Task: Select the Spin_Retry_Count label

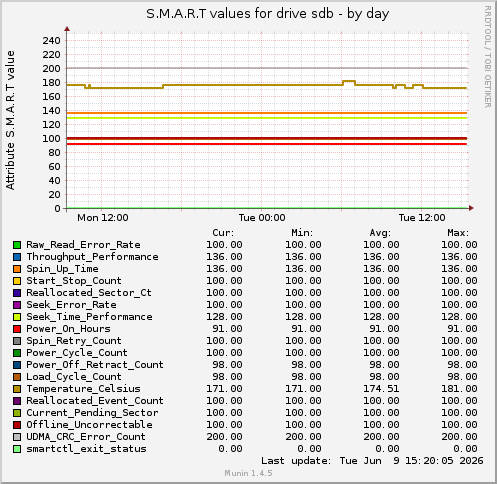Action: click(74, 341)
